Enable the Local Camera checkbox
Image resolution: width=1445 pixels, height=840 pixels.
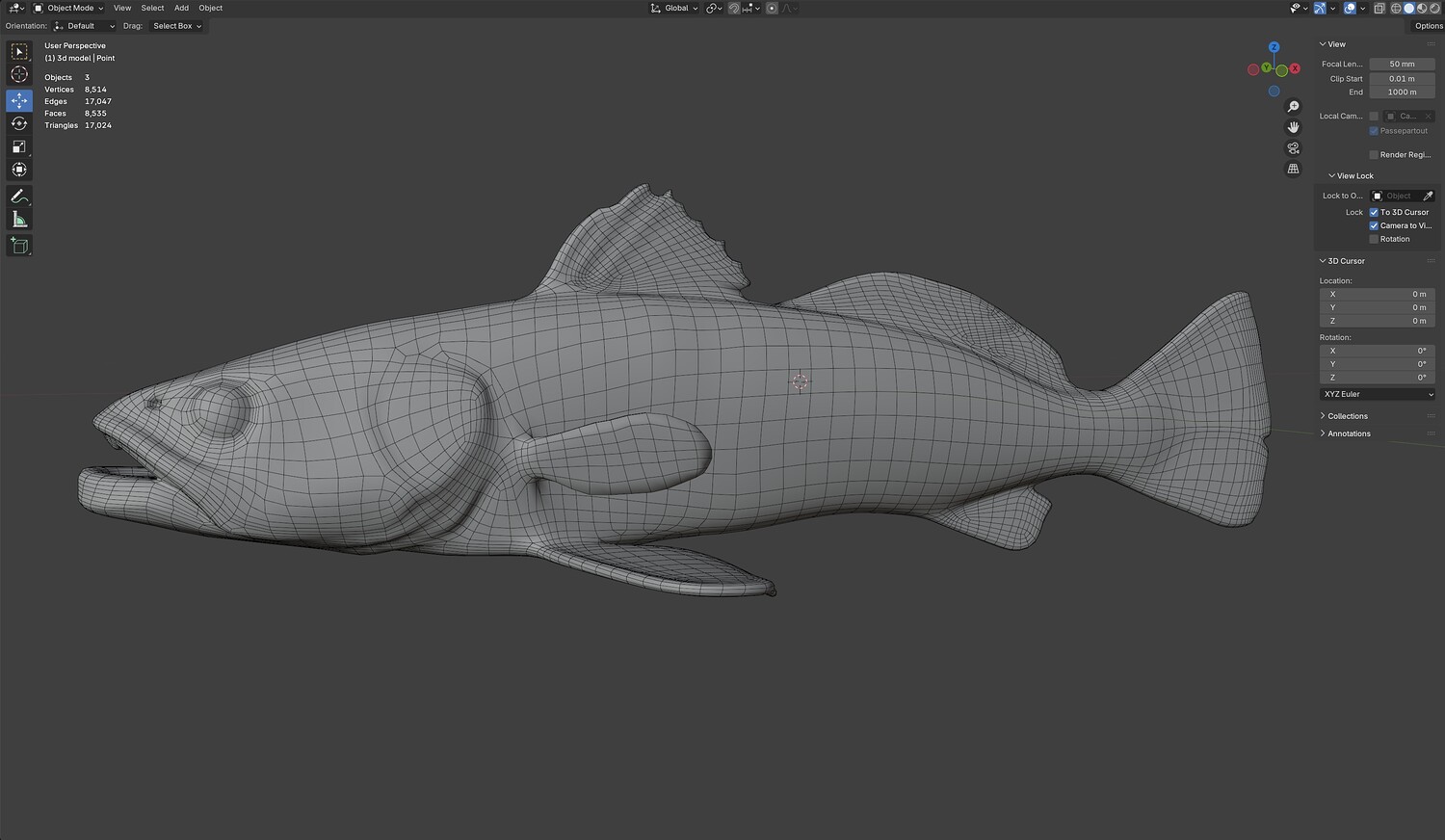[x=1374, y=117]
